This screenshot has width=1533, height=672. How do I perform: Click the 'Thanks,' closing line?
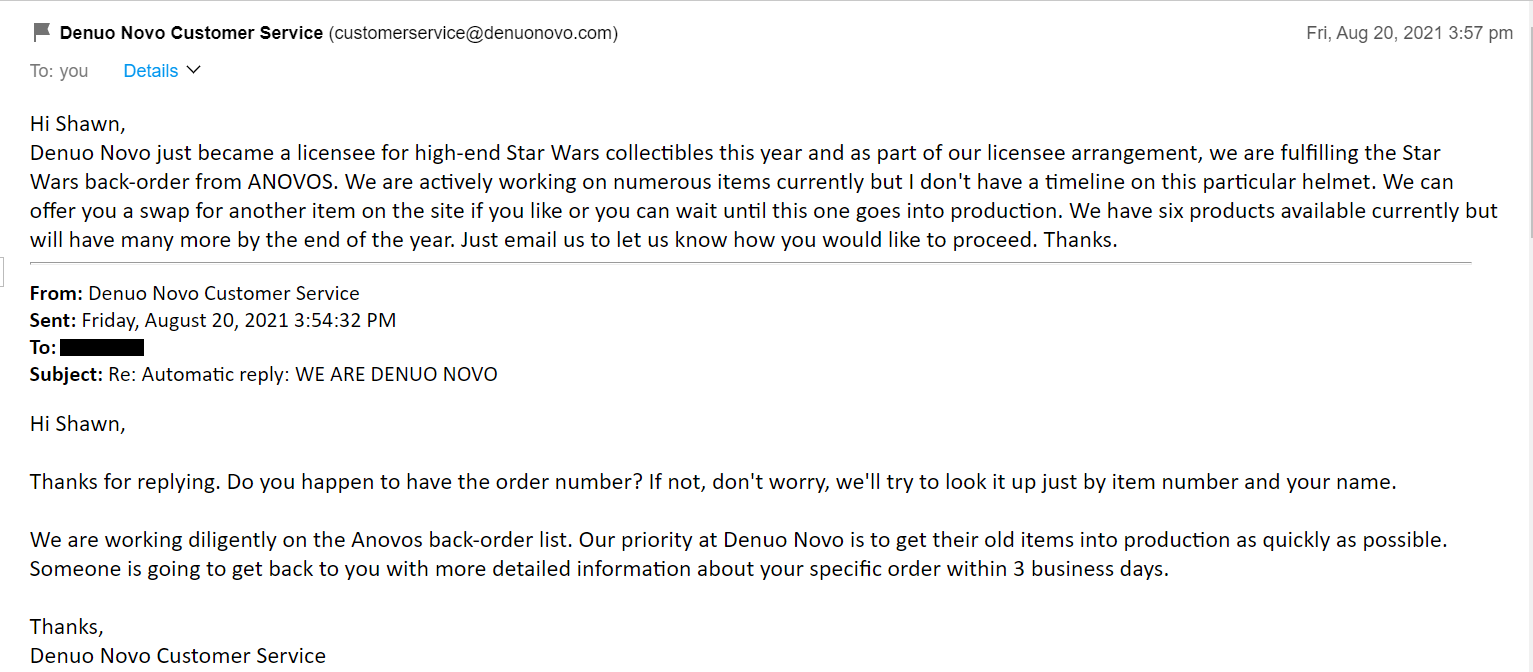67,627
